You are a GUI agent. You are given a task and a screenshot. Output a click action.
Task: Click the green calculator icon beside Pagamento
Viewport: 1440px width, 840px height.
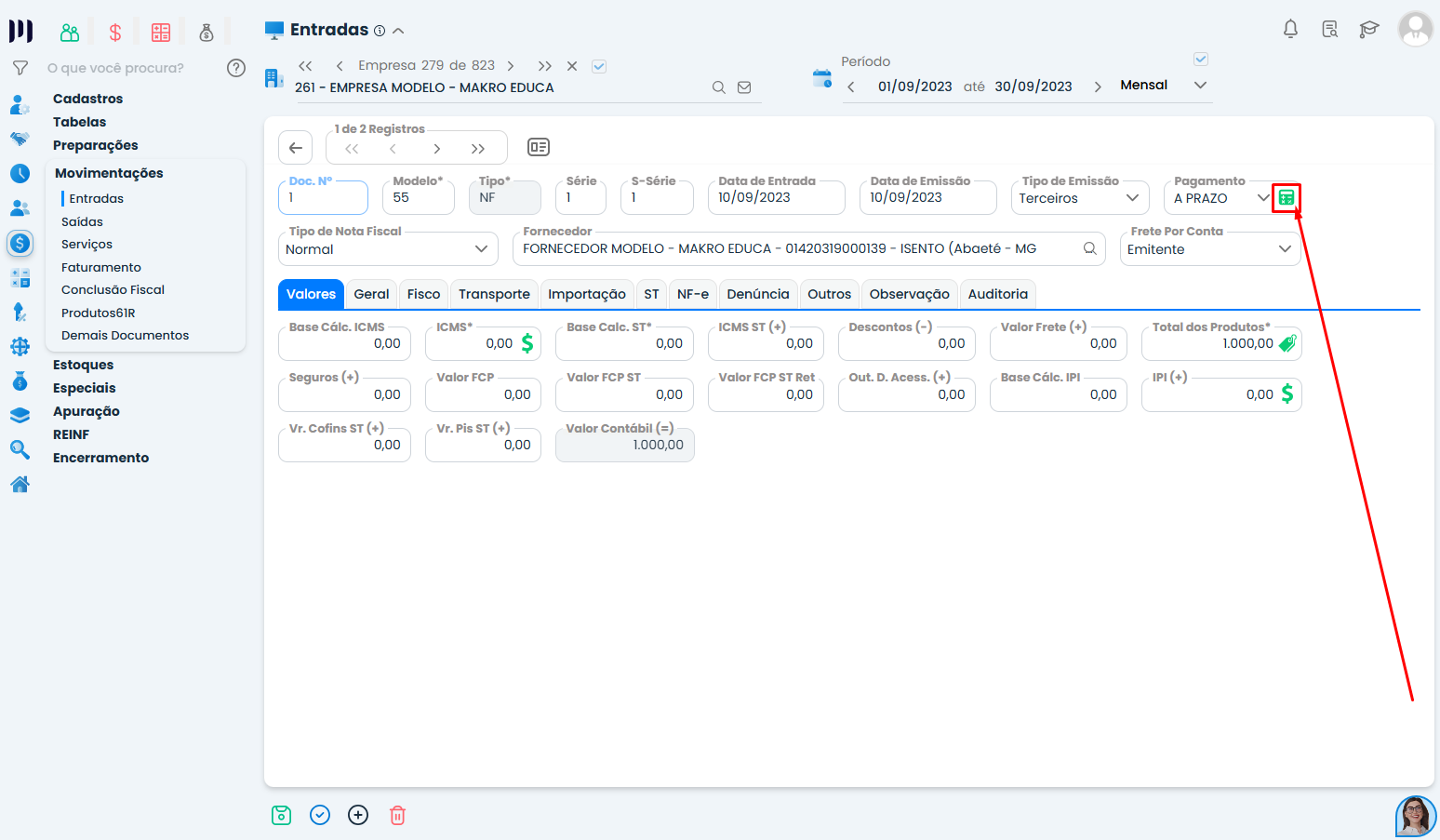(x=1286, y=197)
